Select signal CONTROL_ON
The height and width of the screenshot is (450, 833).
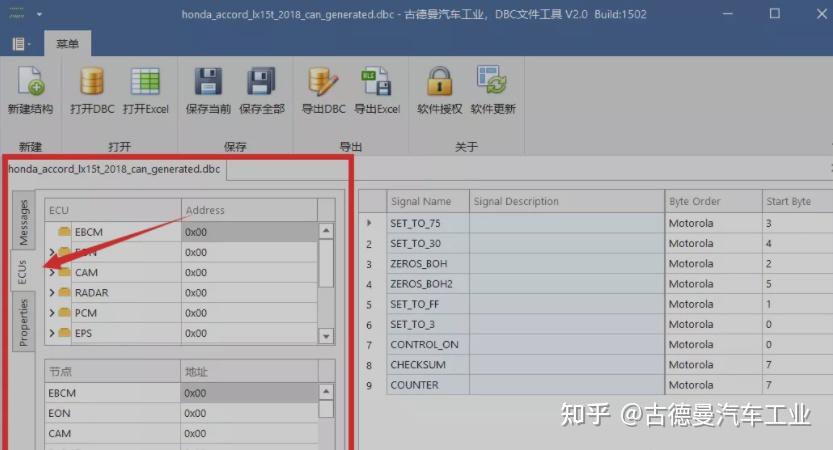pyautogui.click(x=424, y=345)
